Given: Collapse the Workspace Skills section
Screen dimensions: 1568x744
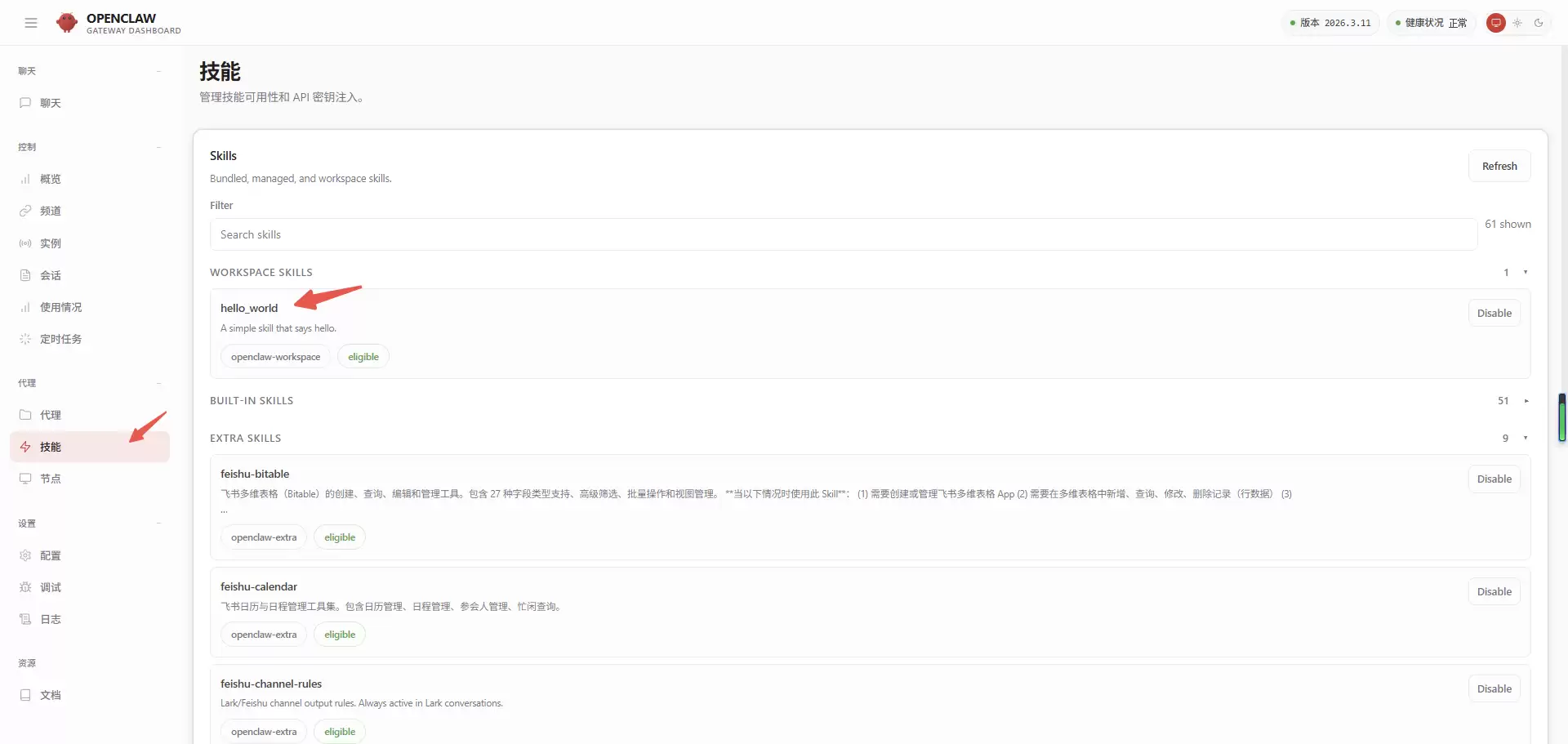Looking at the screenshot, I should pyautogui.click(x=1525, y=273).
